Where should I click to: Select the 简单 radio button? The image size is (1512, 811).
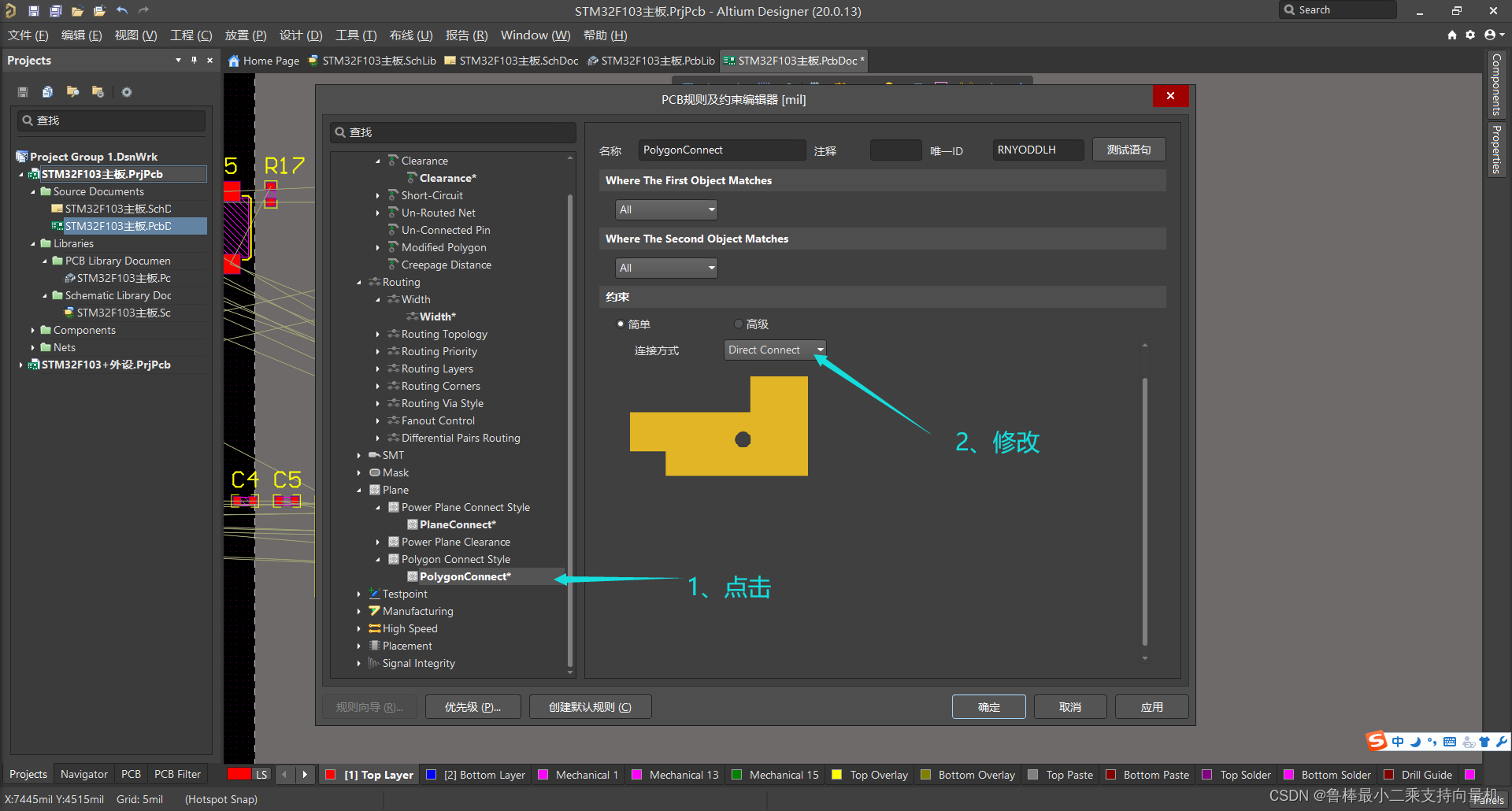click(621, 324)
